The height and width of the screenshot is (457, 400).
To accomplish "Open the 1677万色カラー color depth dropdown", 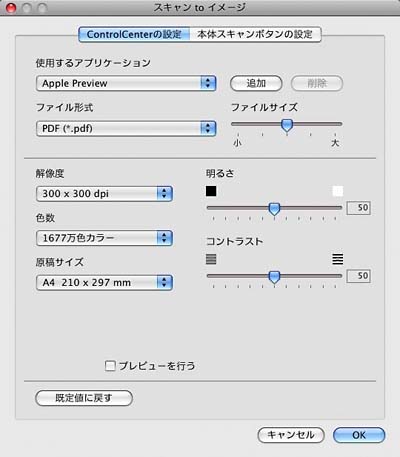I will 104,238.
